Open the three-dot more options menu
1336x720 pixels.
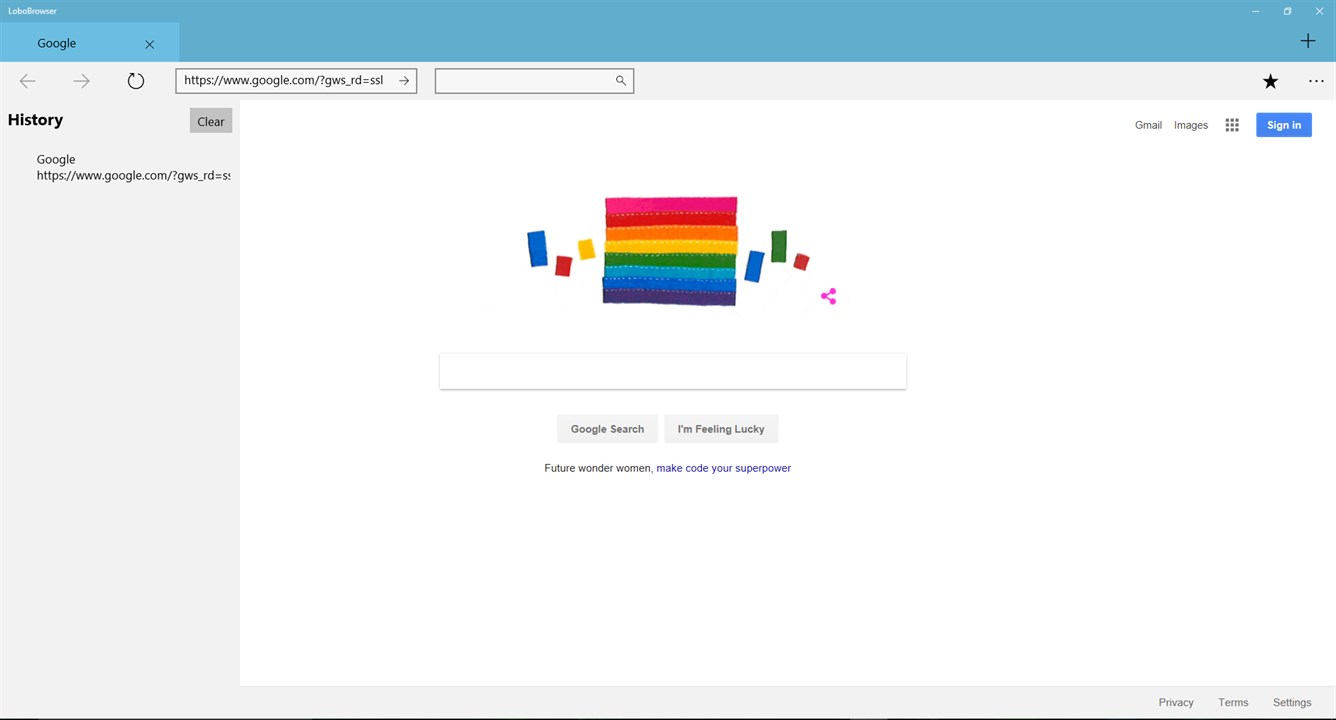click(1316, 81)
